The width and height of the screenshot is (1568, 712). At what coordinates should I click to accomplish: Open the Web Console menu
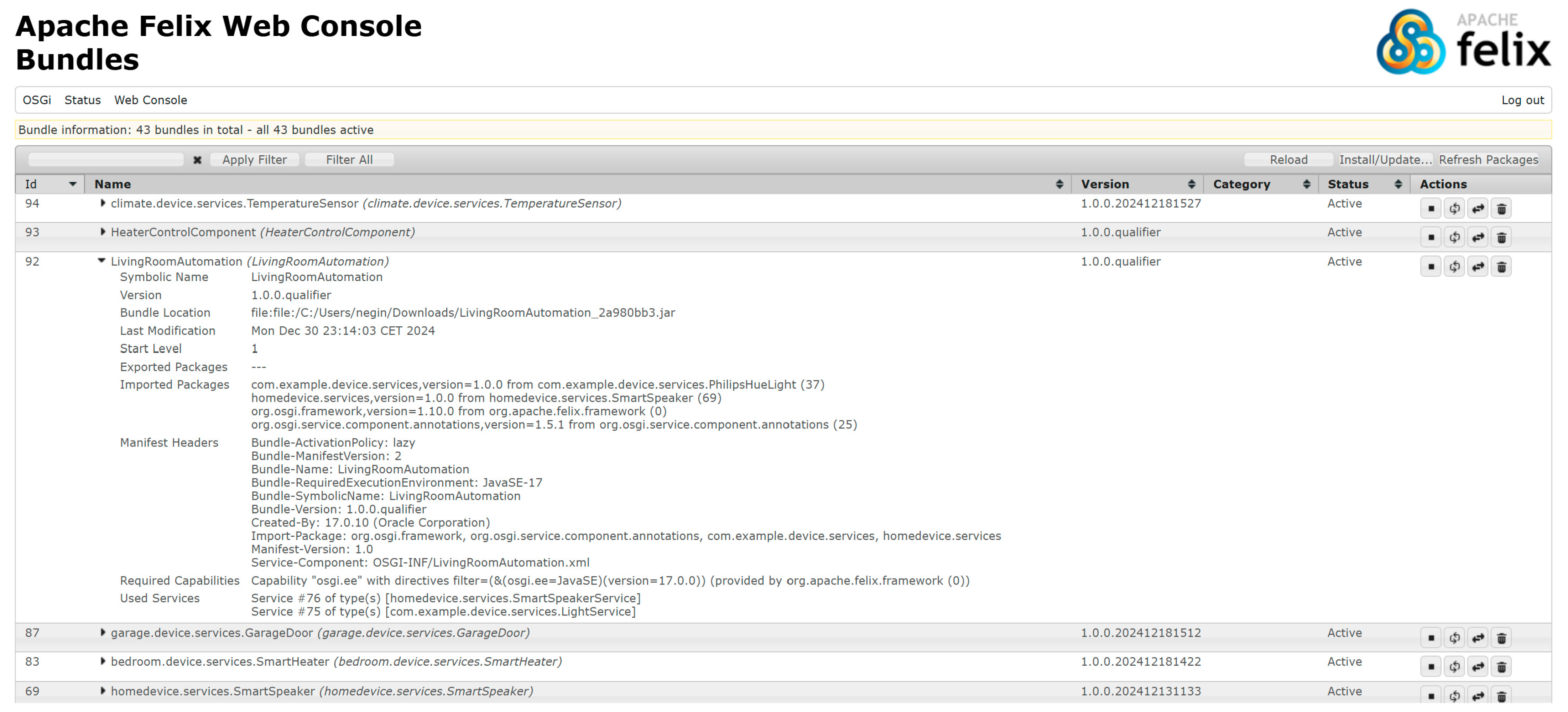150,100
